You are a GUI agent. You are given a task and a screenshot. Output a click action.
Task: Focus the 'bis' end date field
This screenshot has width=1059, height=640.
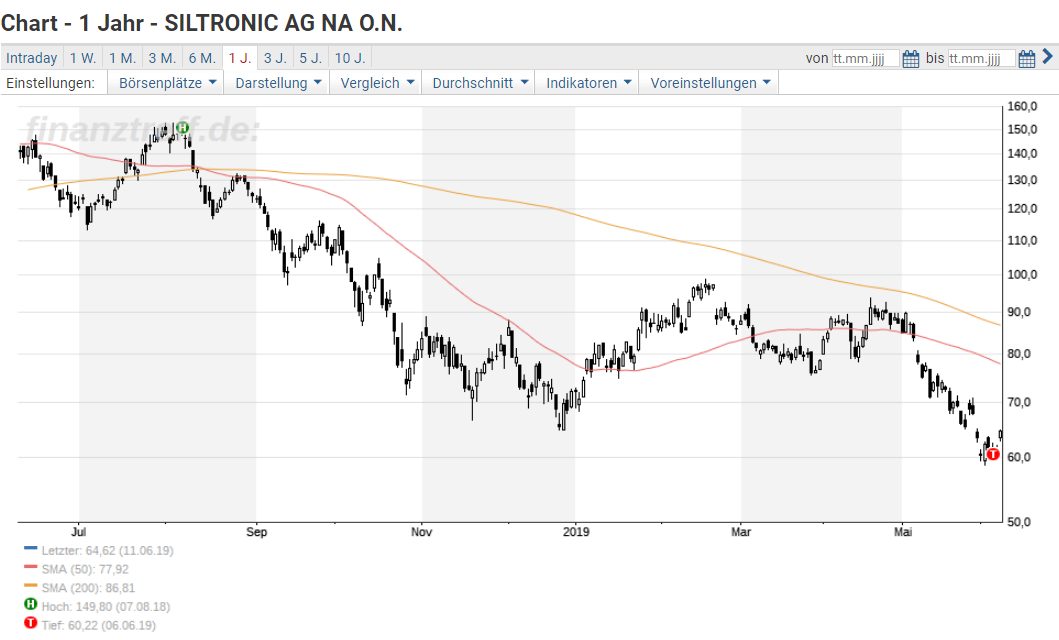[981, 59]
